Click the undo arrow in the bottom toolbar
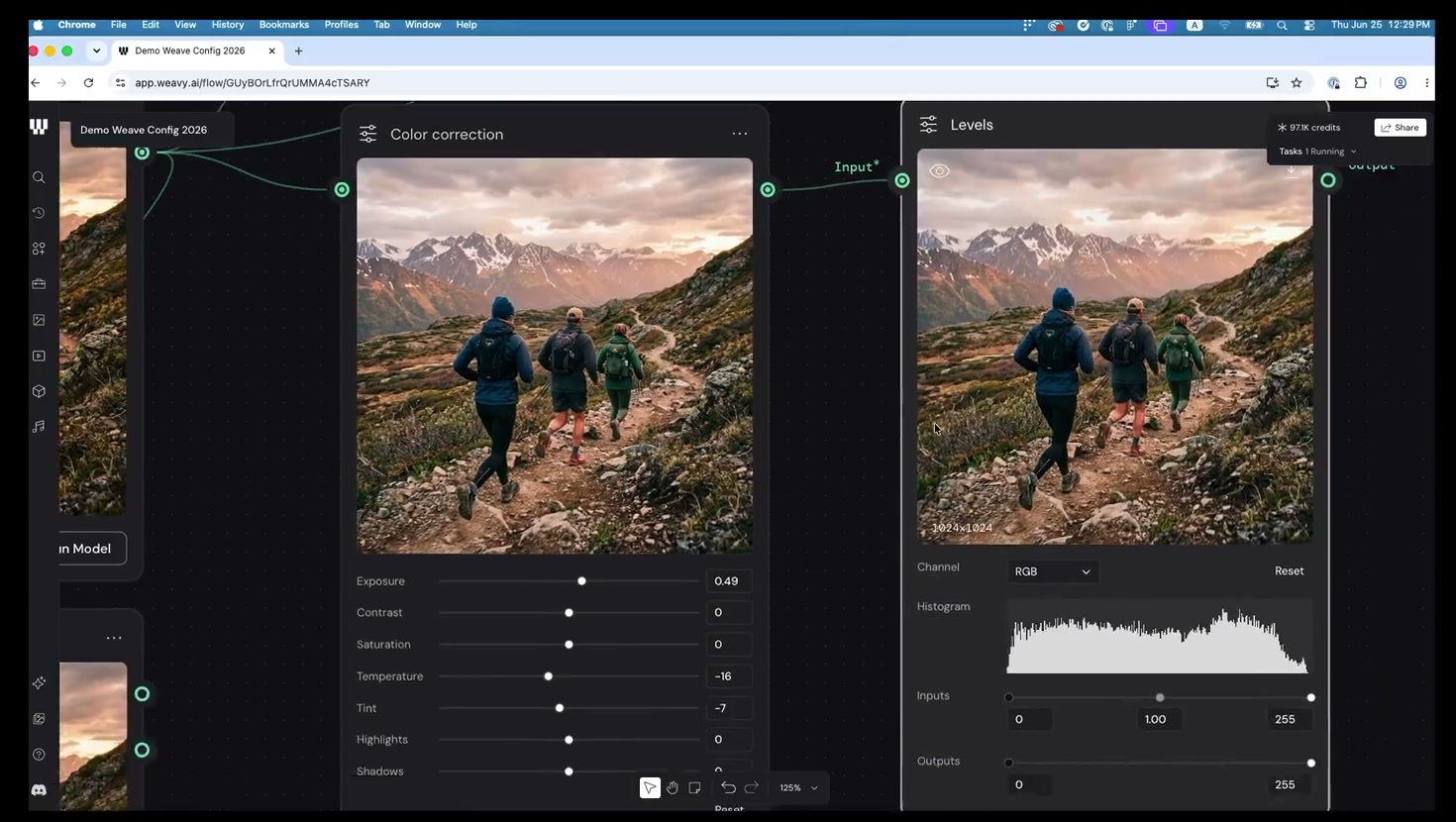The height and width of the screenshot is (822, 1456). [x=728, y=788]
